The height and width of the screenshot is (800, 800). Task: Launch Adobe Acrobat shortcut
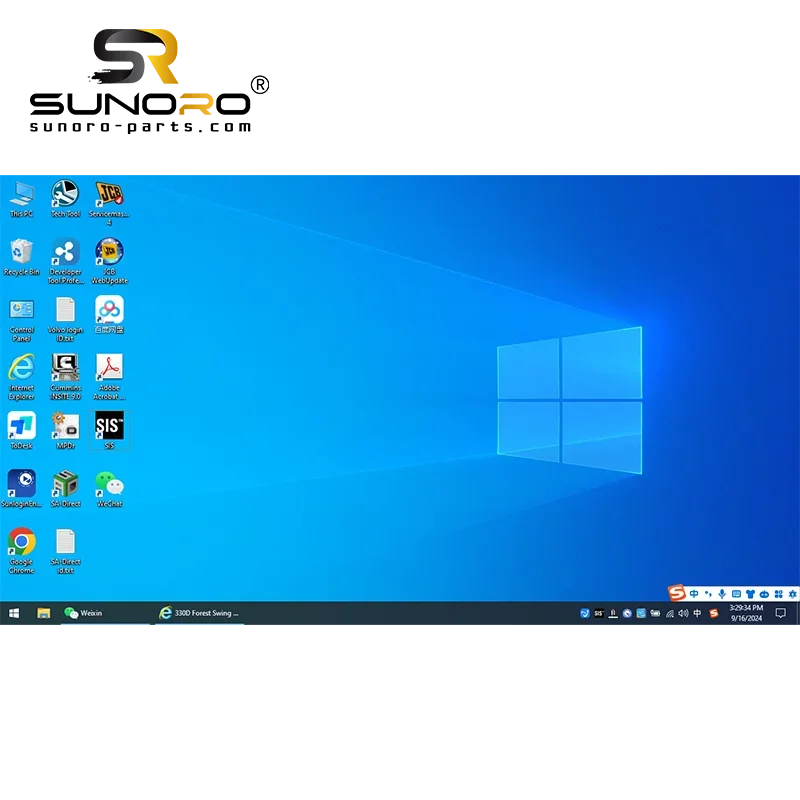(109, 377)
